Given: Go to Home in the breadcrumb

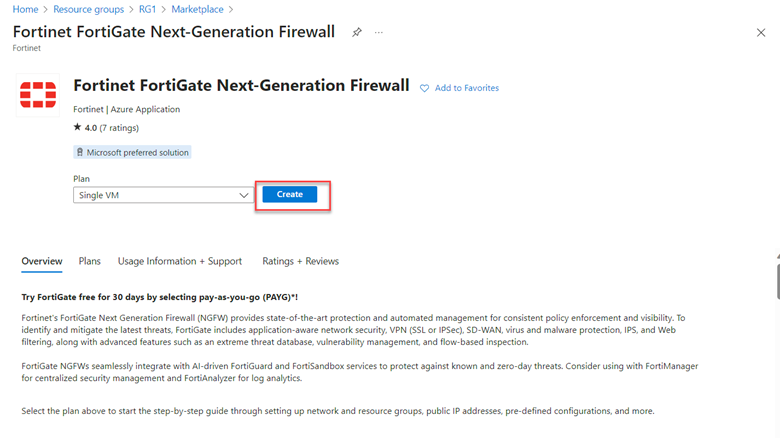Looking at the screenshot, I should click(25, 9).
